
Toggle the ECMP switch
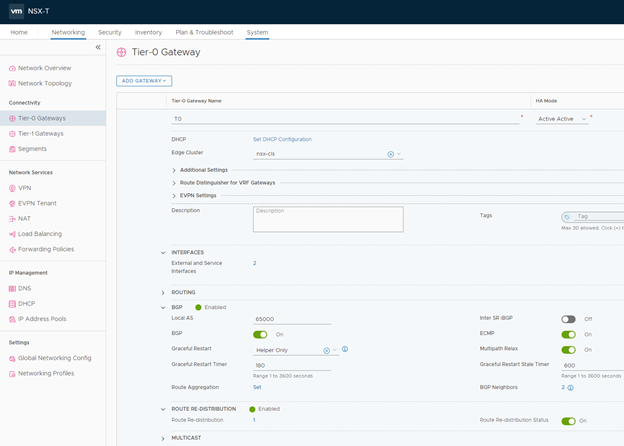tap(568, 335)
